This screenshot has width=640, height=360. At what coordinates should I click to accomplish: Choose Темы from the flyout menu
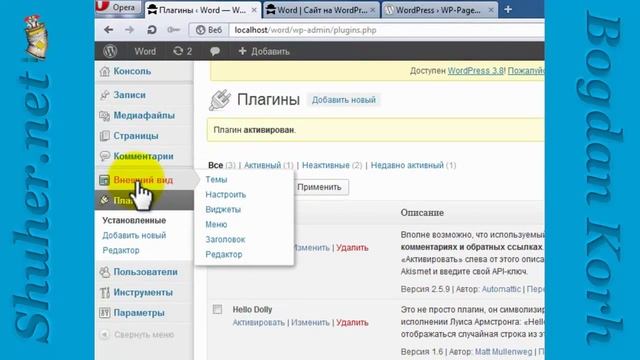[x=216, y=180]
